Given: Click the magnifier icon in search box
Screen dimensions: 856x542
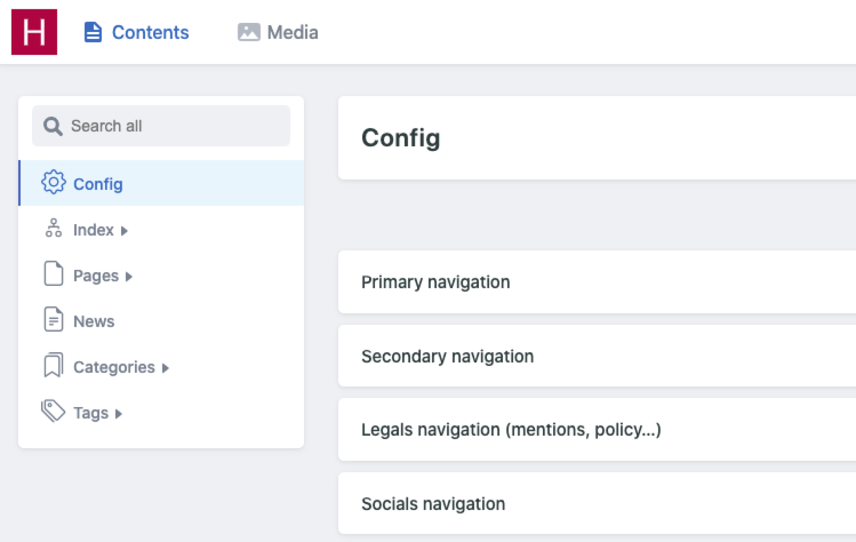Looking at the screenshot, I should pyautogui.click(x=53, y=126).
